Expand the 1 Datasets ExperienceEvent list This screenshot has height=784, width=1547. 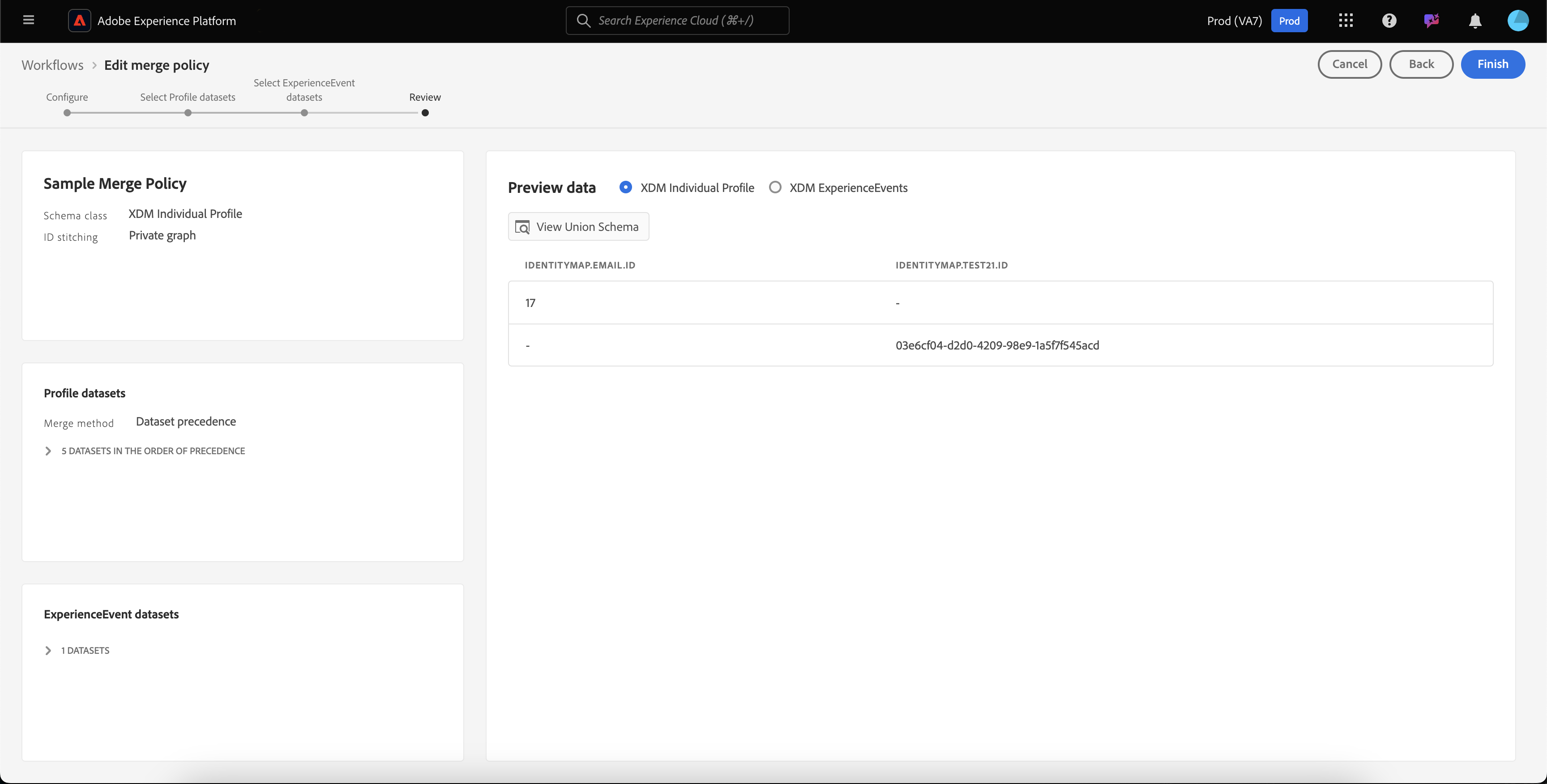[48, 651]
